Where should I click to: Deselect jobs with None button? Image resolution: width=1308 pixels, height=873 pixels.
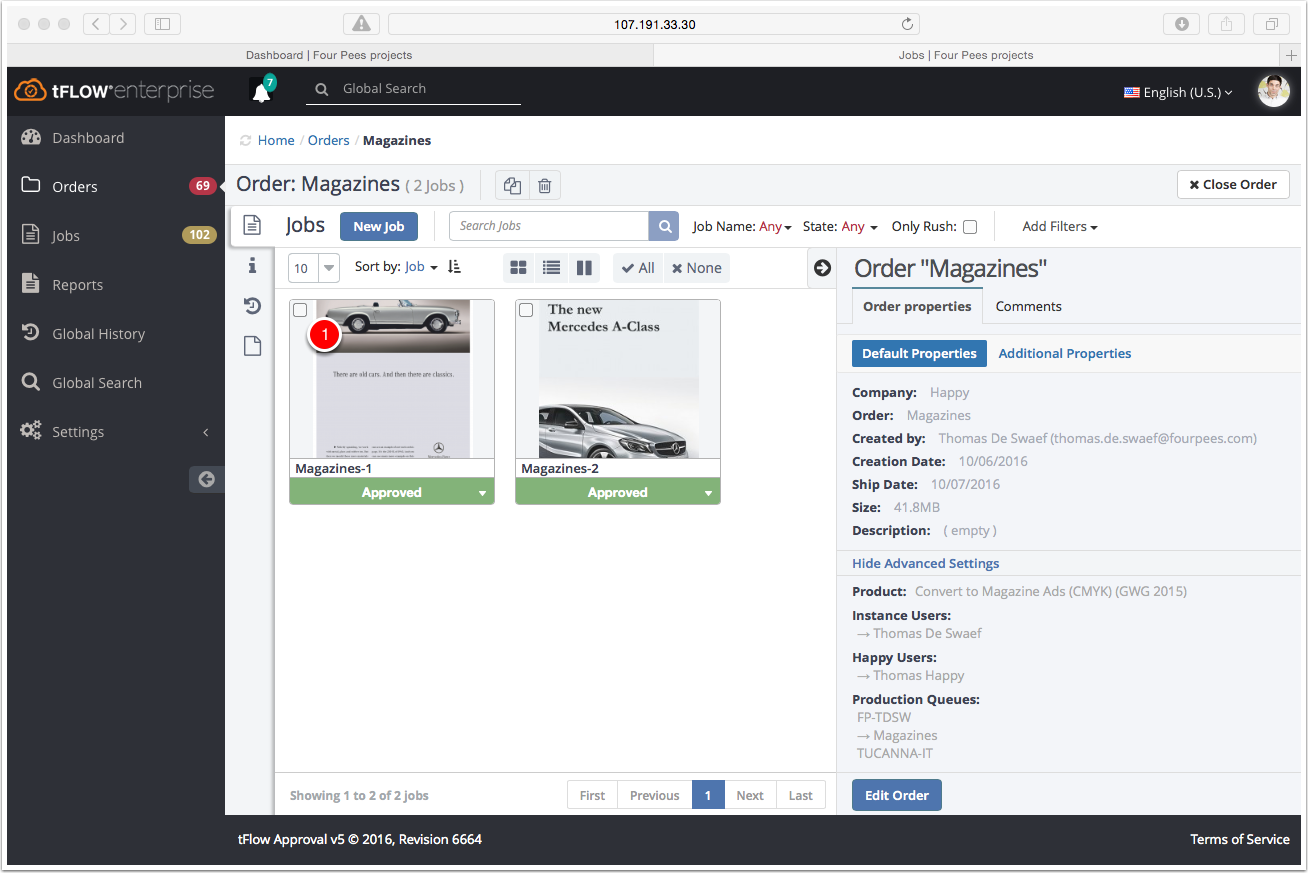coord(697,268)
